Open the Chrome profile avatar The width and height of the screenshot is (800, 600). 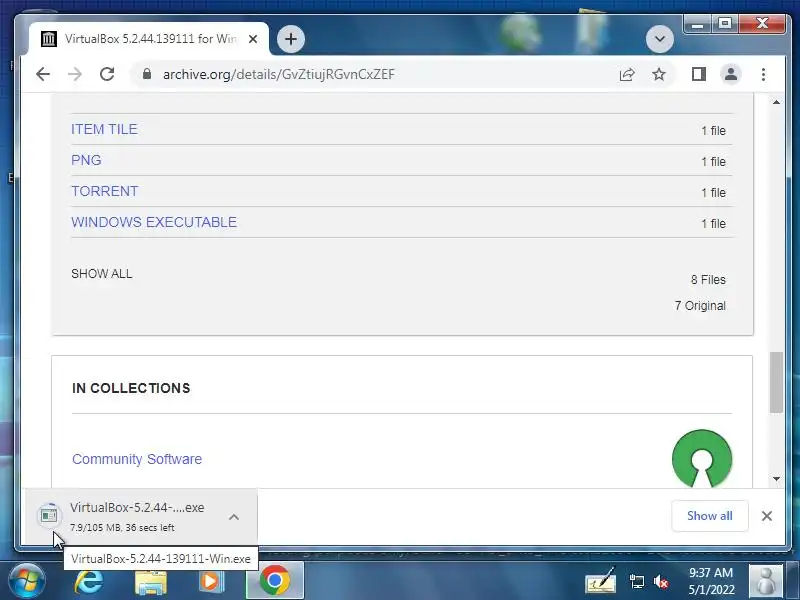coord(731,74)
